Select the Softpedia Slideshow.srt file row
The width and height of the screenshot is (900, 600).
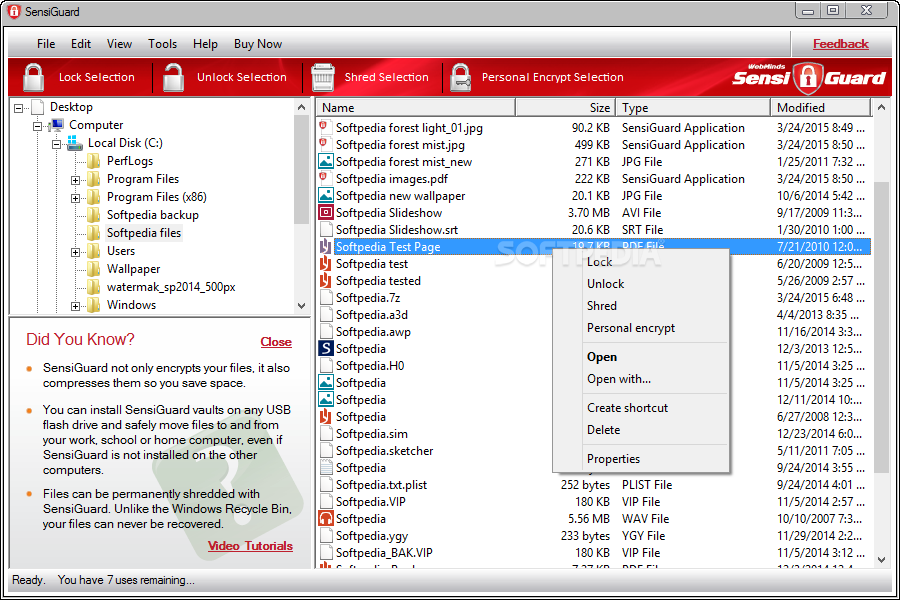pos(593,230)
